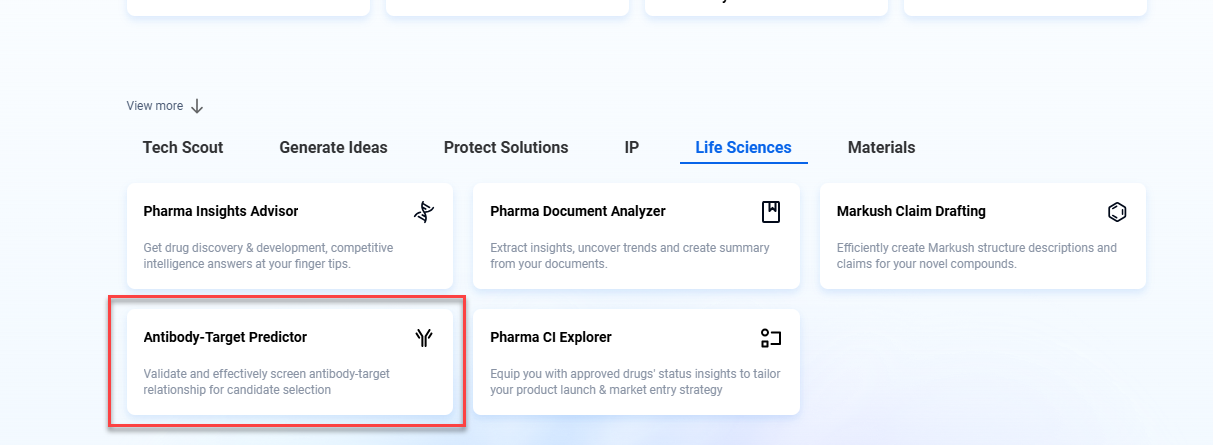Viewport: 1213px width, 445px height.
Task: Open the Generate Ideas tab
Action: click(x=333, y=147)
